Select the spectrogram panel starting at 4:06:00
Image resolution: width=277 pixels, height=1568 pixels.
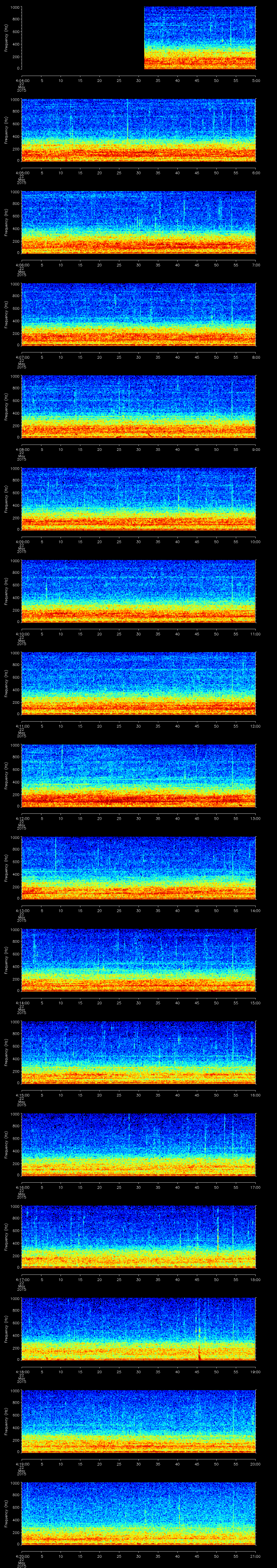point(139,222)
